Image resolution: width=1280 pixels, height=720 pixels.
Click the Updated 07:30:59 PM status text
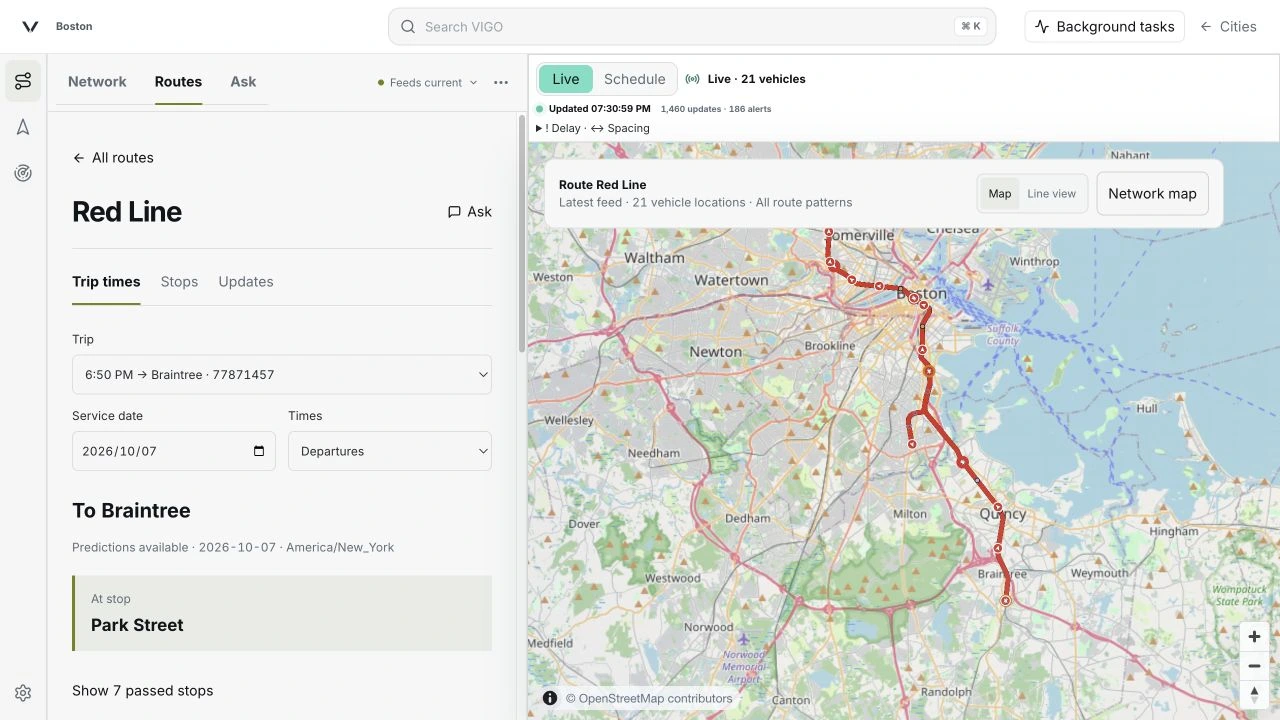coord(600,108)
